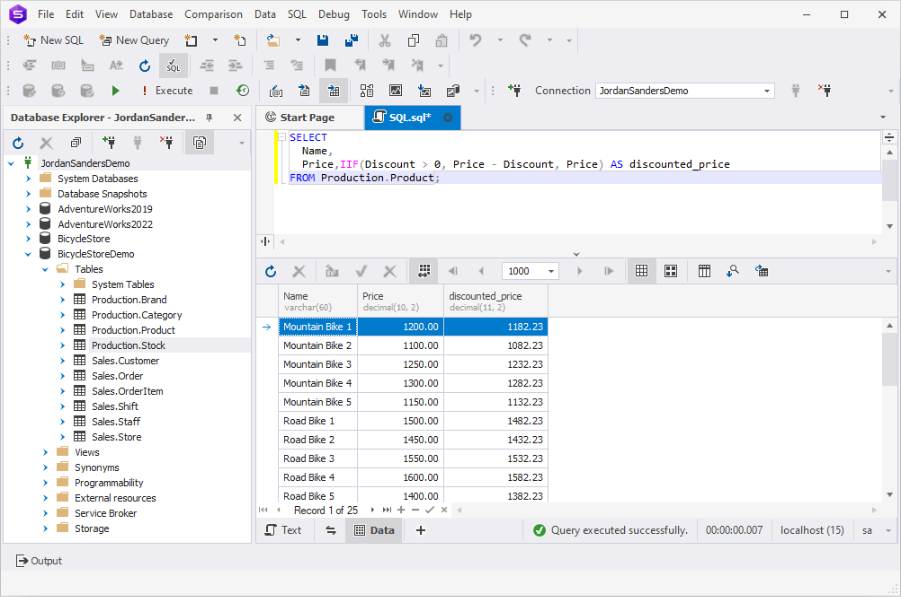
Task: Click the SQL checkmark icon in the toolbar
Action: (173, 66)
